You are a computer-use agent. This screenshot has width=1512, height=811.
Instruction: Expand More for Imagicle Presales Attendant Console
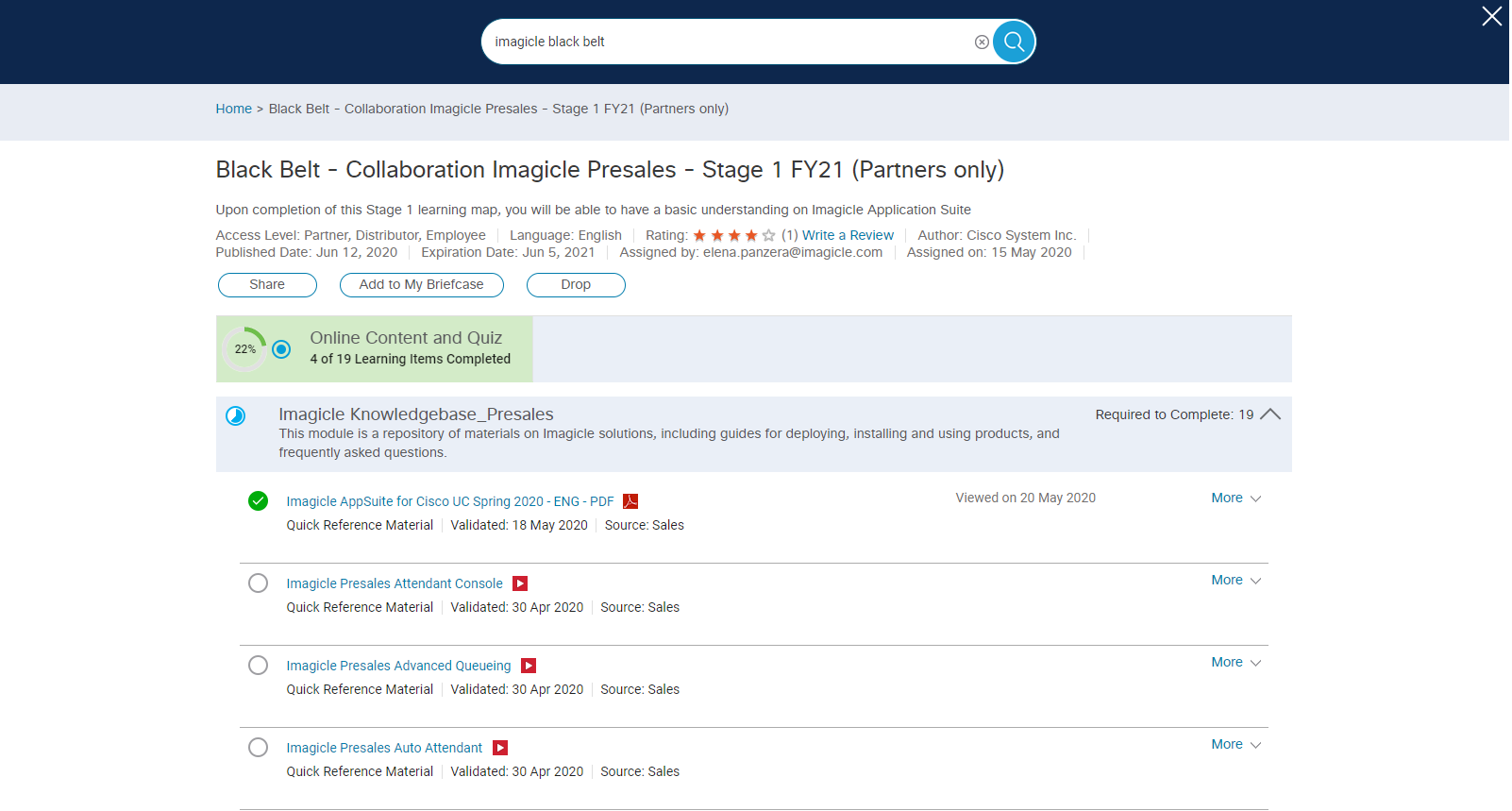click(x=1235, y=580)
